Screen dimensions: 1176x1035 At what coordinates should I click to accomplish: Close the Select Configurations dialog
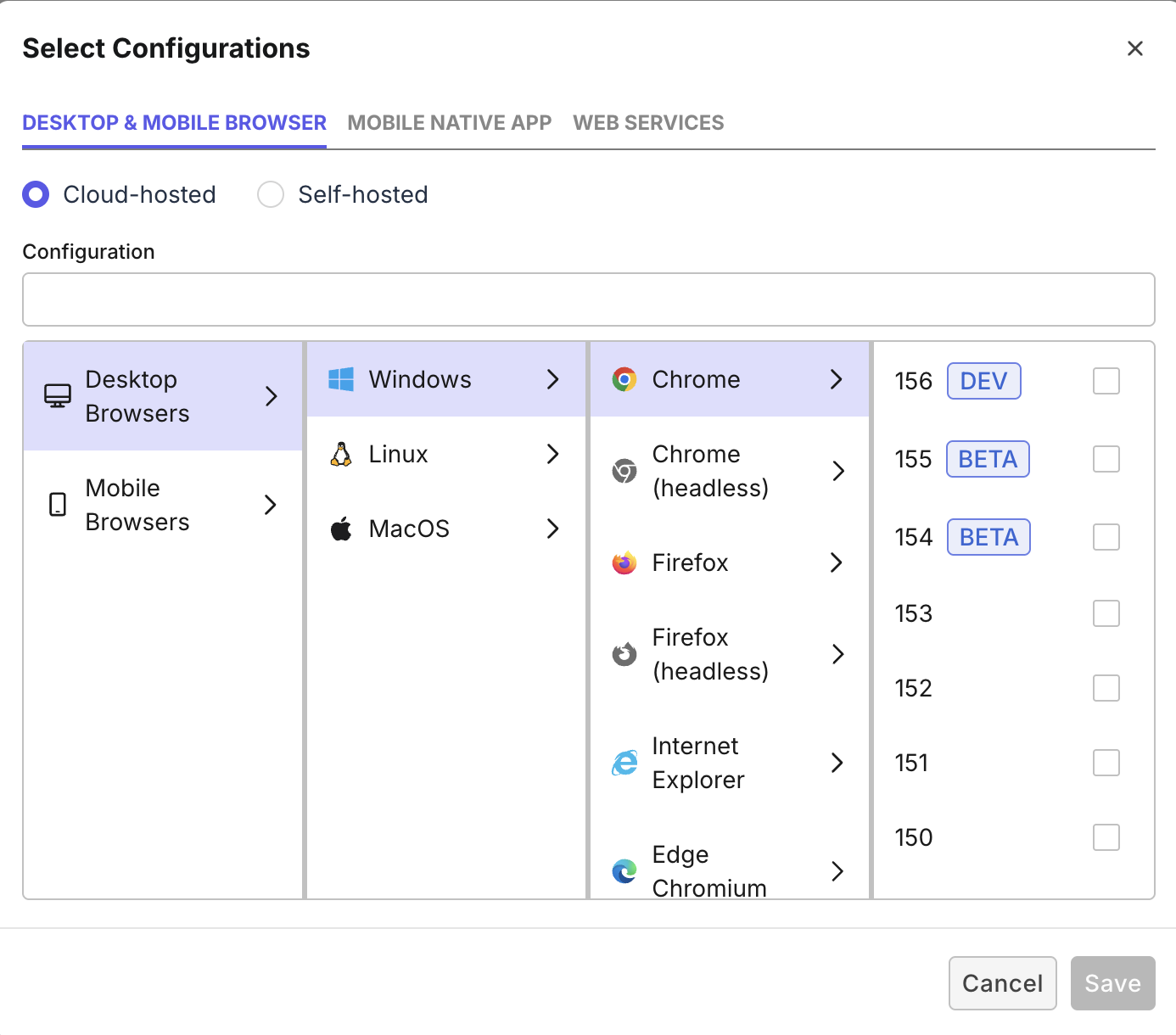pos(1135,48)
